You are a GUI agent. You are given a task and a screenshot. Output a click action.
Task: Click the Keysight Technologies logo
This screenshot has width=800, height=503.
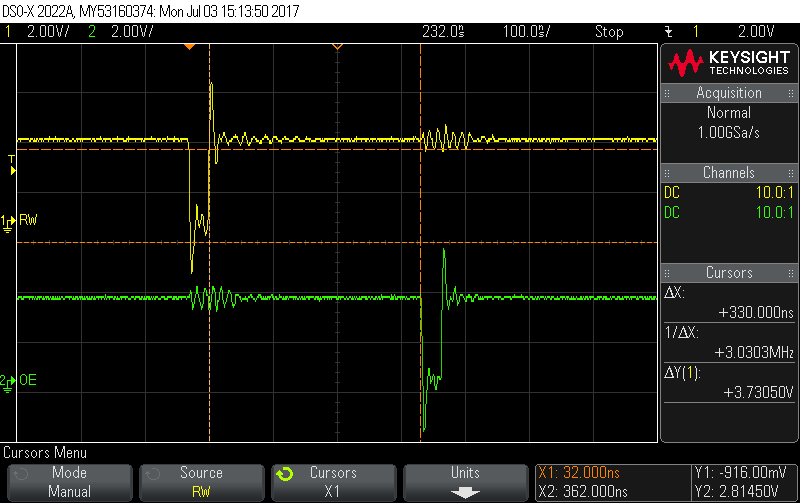coord(729,63)
